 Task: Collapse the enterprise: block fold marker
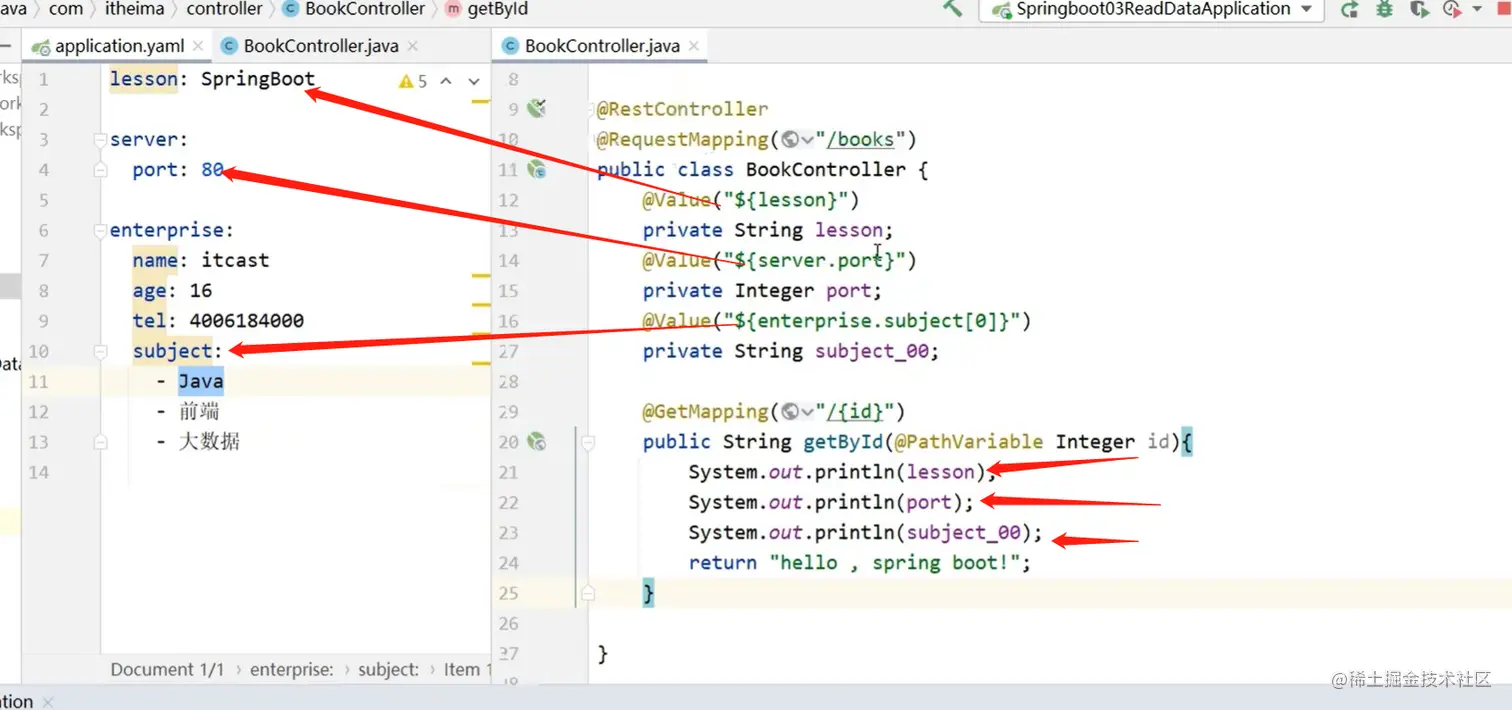(100, 231)
